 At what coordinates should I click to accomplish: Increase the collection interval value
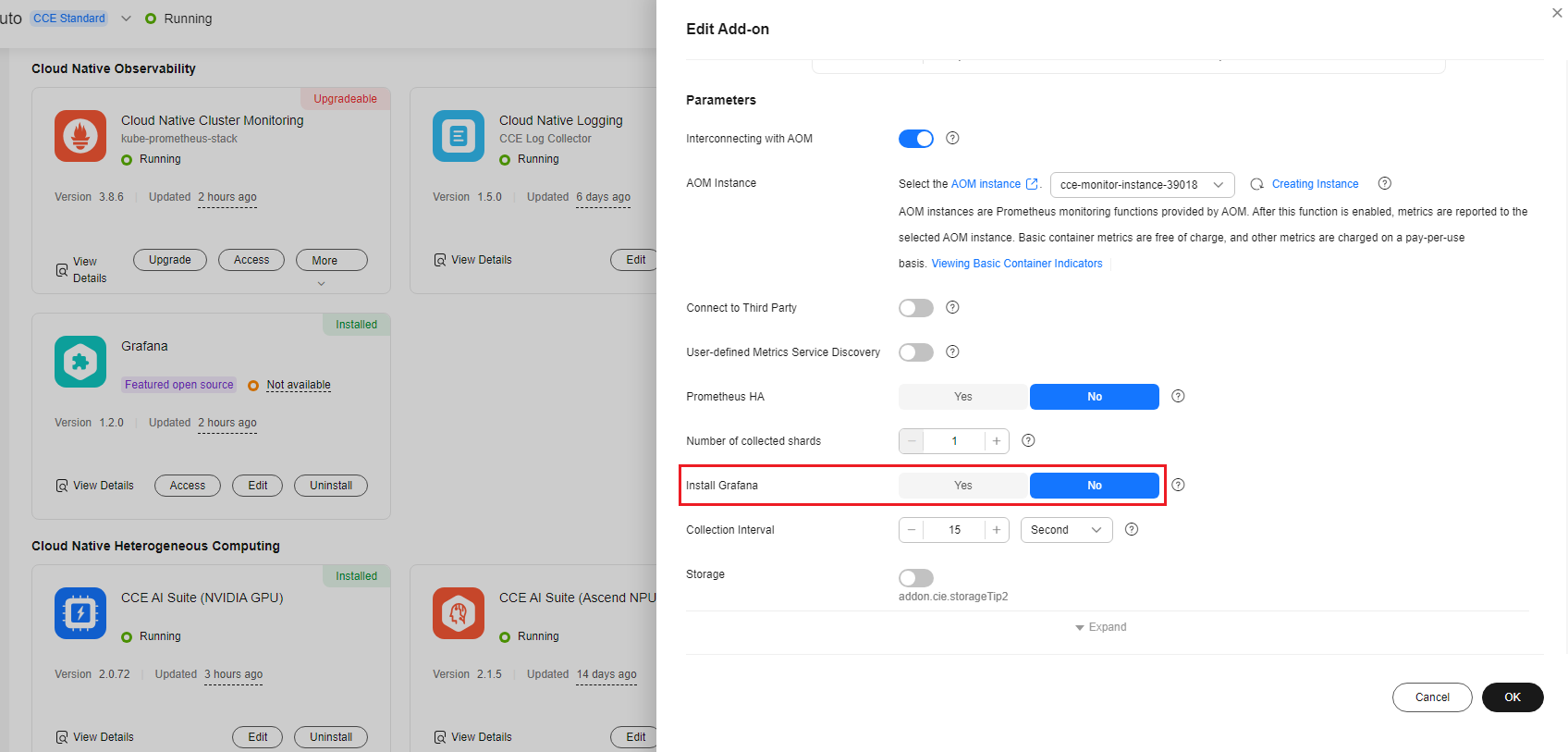pos(997,530)
